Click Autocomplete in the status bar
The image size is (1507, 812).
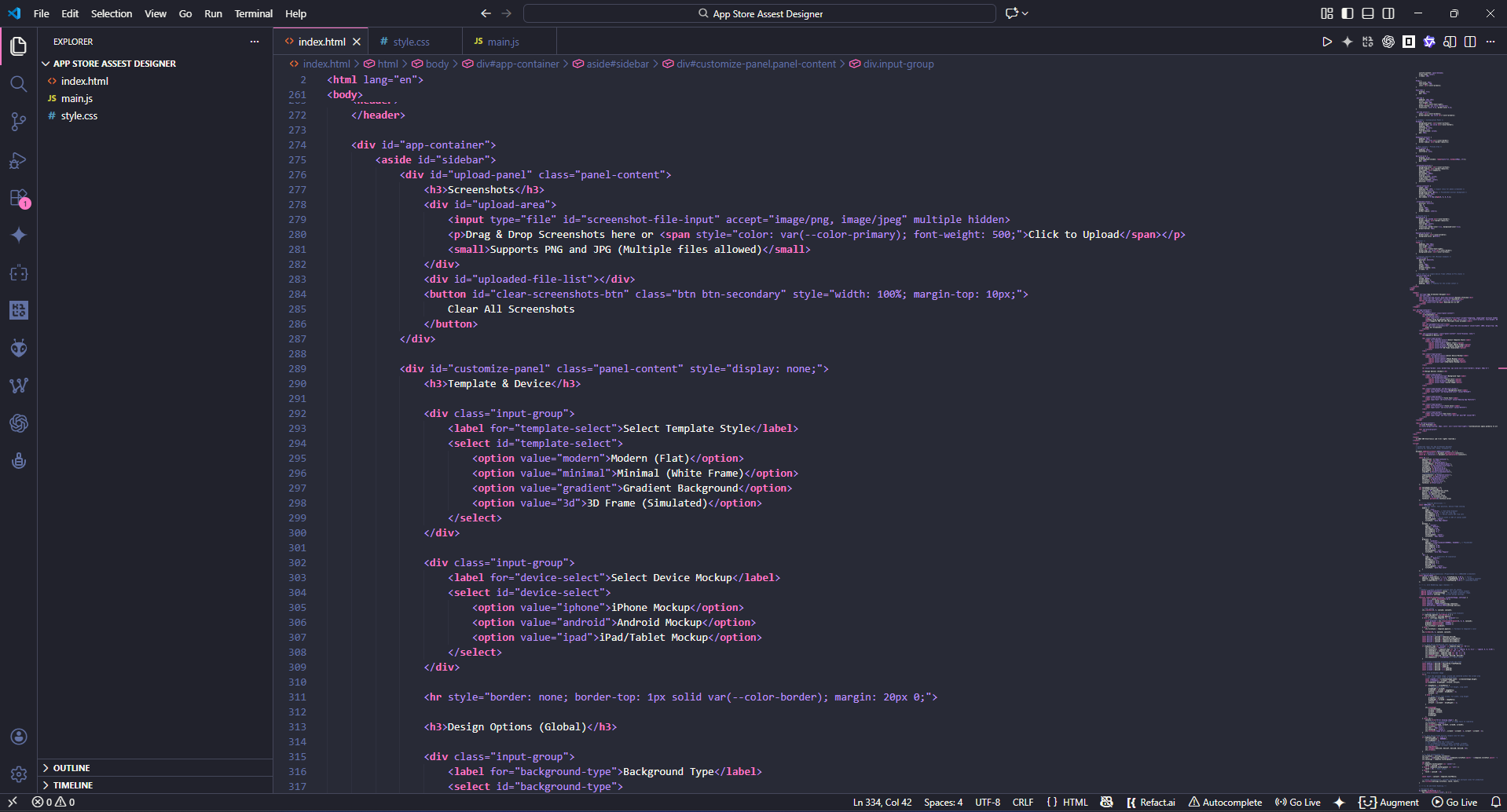[x=1225, y=803]
